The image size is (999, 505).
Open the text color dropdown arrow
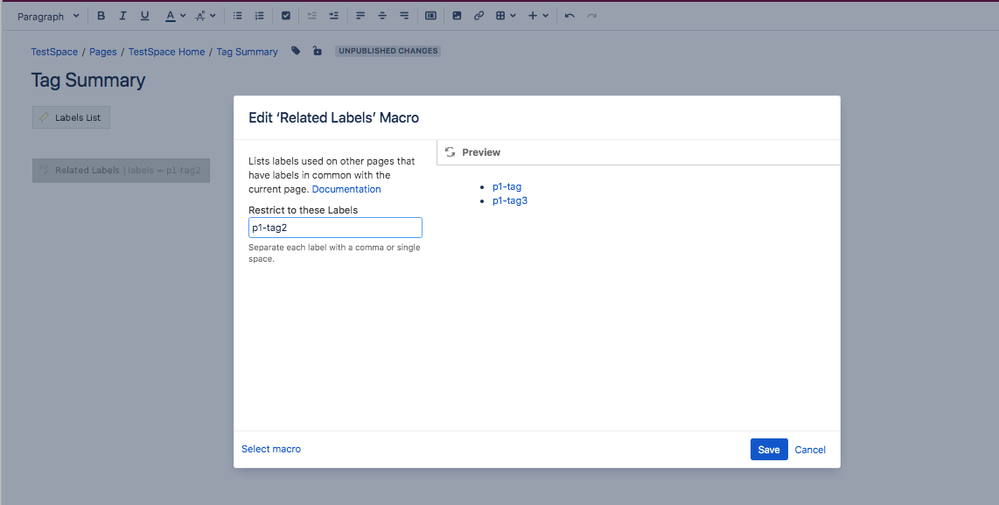183,15
